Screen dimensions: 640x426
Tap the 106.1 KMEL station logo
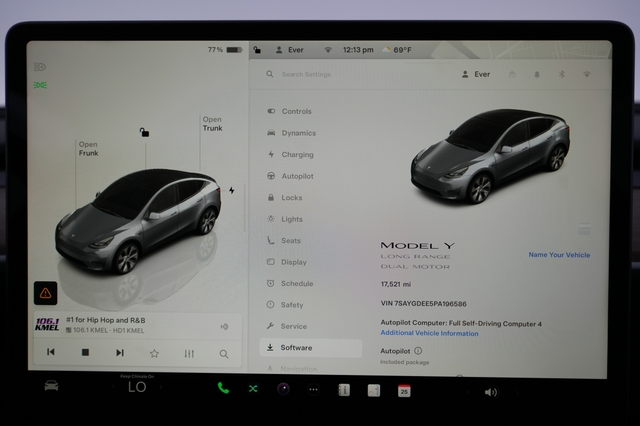pyautogui.click(x=47, y=324)
